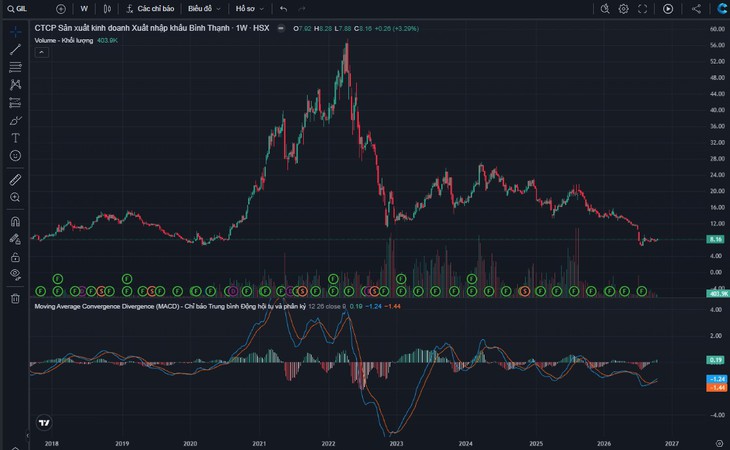Image resolution: width=730 pixels, height=450 pixels.
Task: Click the 2024 label on time axis
Action: 465,443
